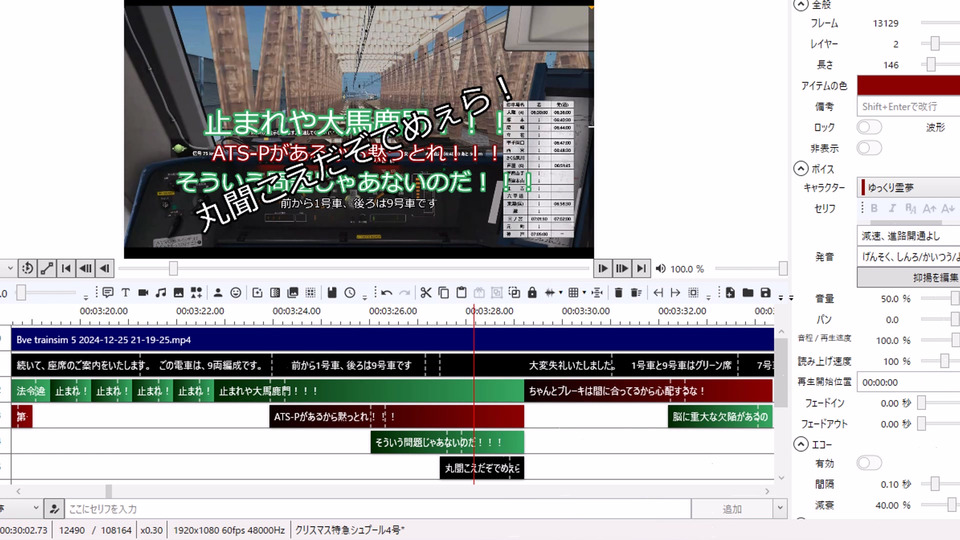Click the 抑揚を編集 button
Image resolution: width=960 pixels, height=540 pixels.
click(909, 277)
